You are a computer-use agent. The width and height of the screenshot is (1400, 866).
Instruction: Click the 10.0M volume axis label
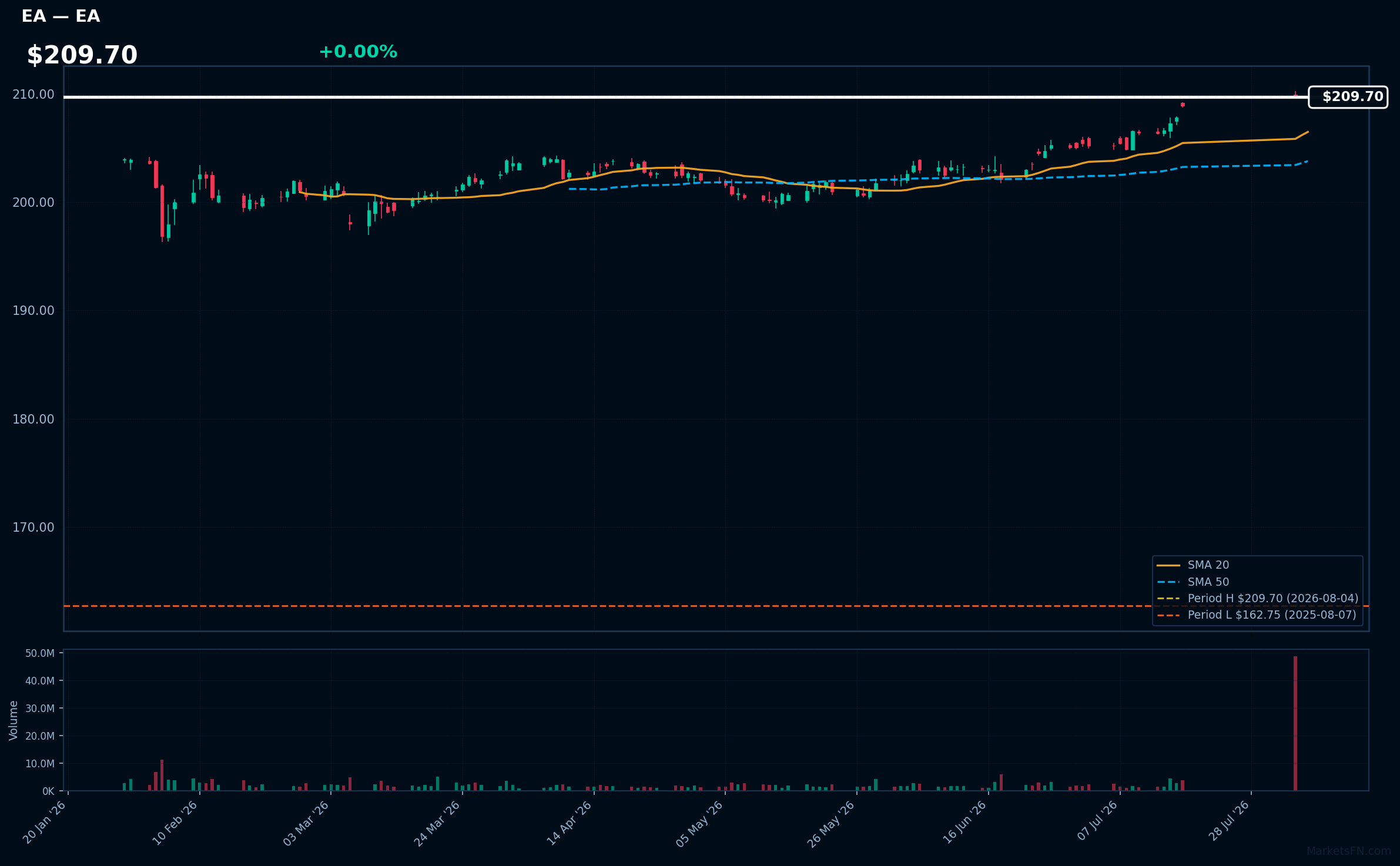pyautogui.click(x=40, y=764)
